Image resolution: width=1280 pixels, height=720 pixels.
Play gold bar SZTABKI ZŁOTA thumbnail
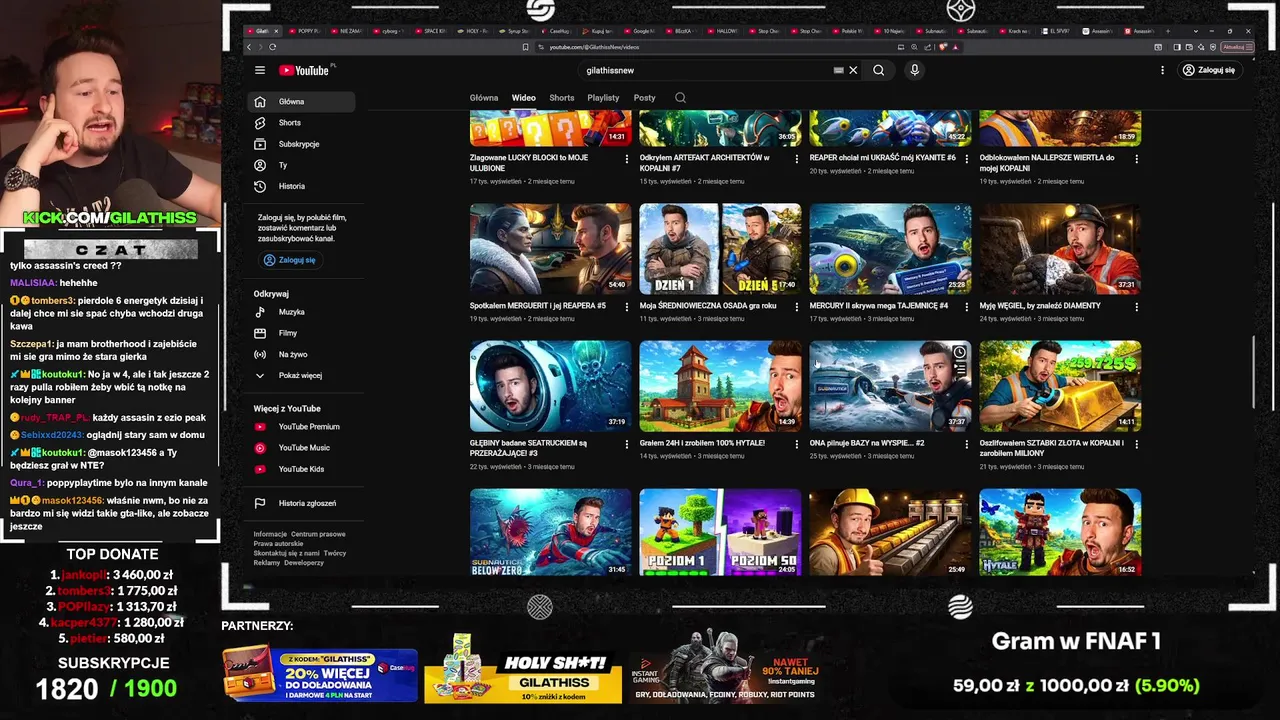tap(1060, 385)
